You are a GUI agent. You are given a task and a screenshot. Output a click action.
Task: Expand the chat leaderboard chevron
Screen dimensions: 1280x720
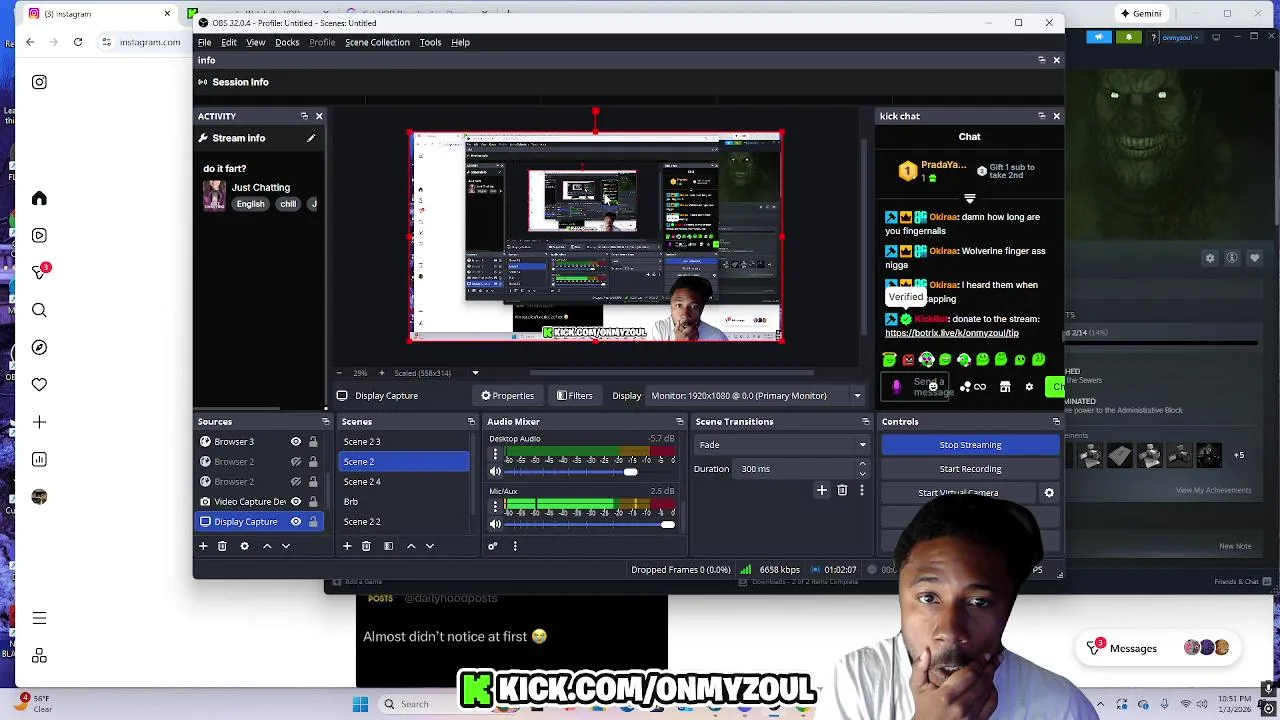[x=969, y=199]
